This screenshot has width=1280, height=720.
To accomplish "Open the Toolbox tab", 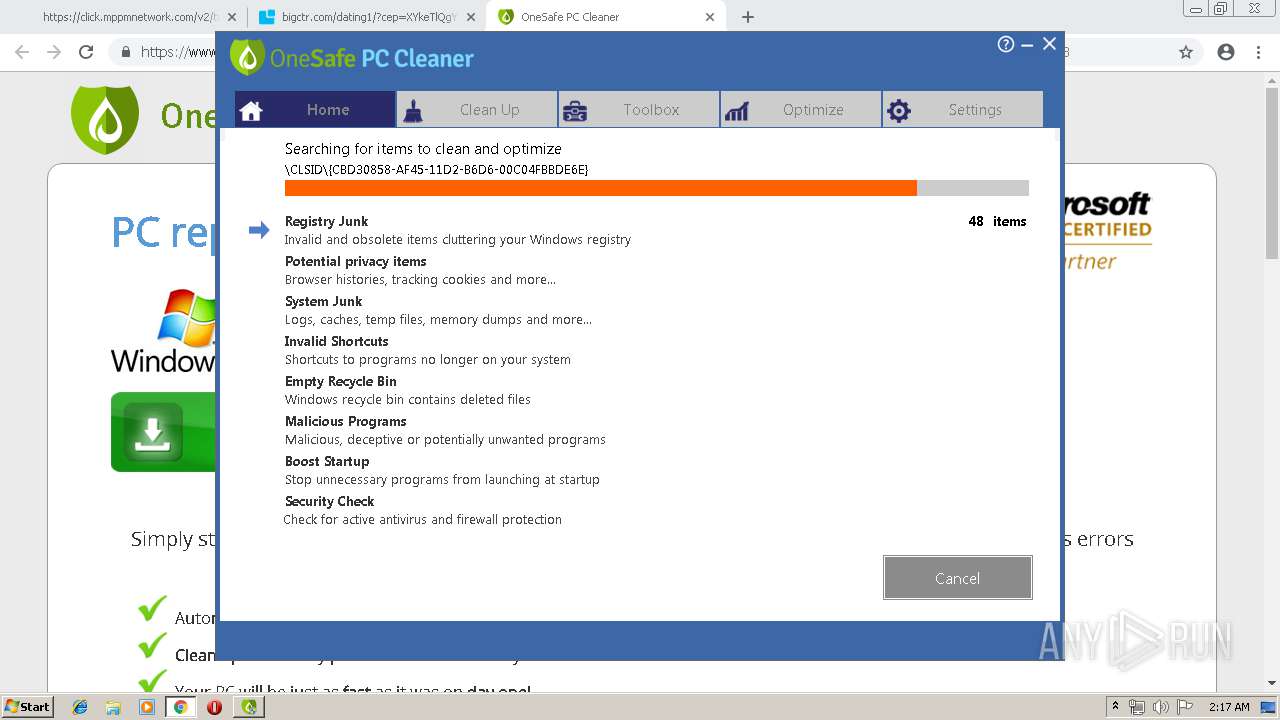I will point(639,110).
